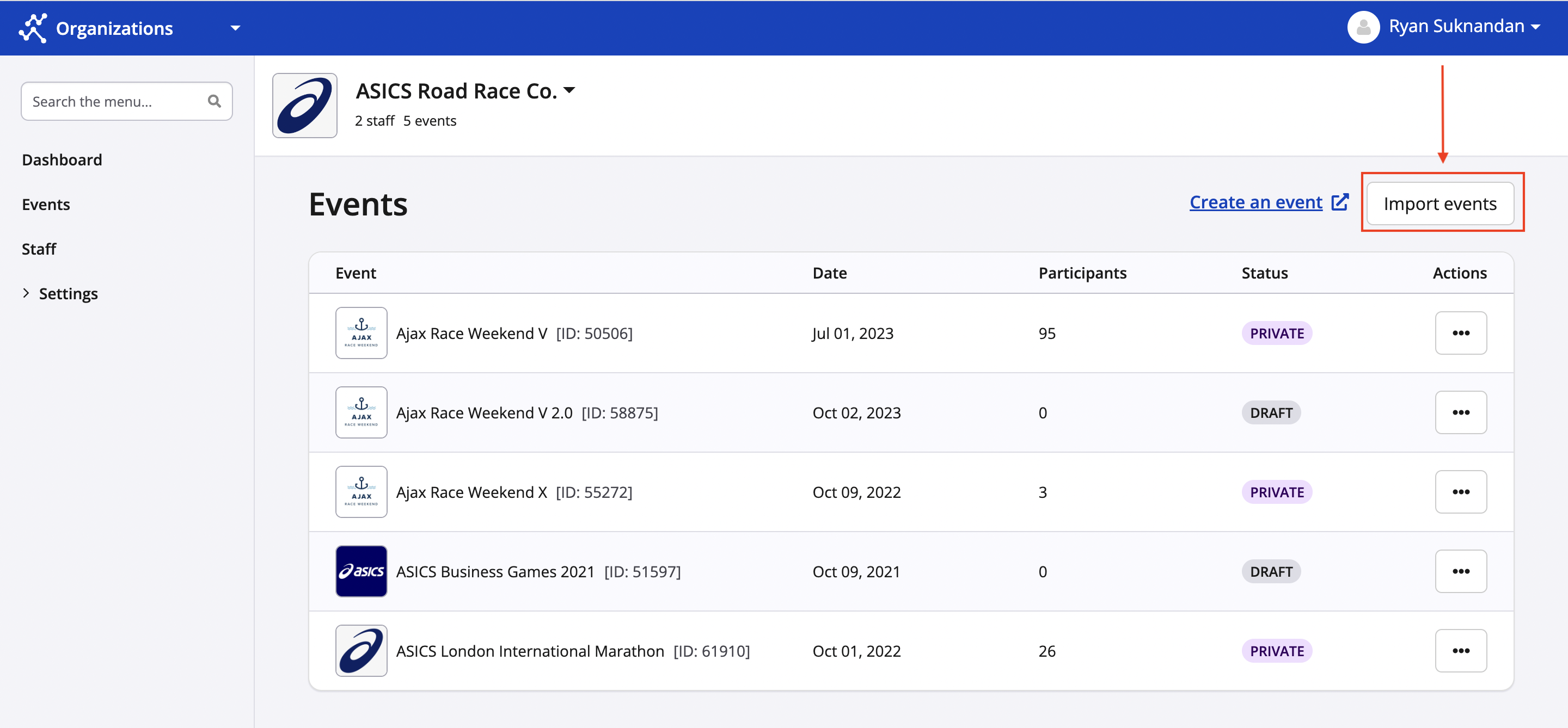Open Events in the sidebar
1568x728 pixels.
pos(46,205)
